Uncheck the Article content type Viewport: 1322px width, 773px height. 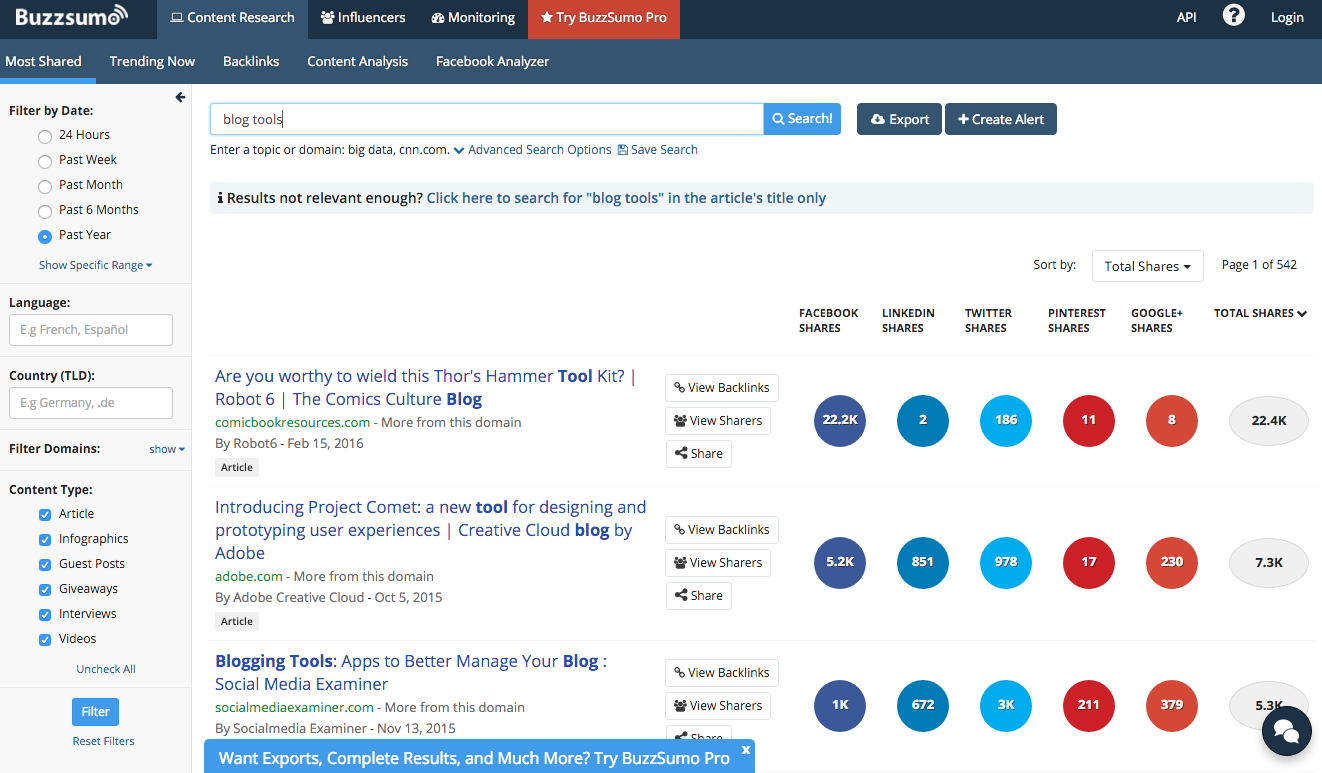tap(45, 514)
